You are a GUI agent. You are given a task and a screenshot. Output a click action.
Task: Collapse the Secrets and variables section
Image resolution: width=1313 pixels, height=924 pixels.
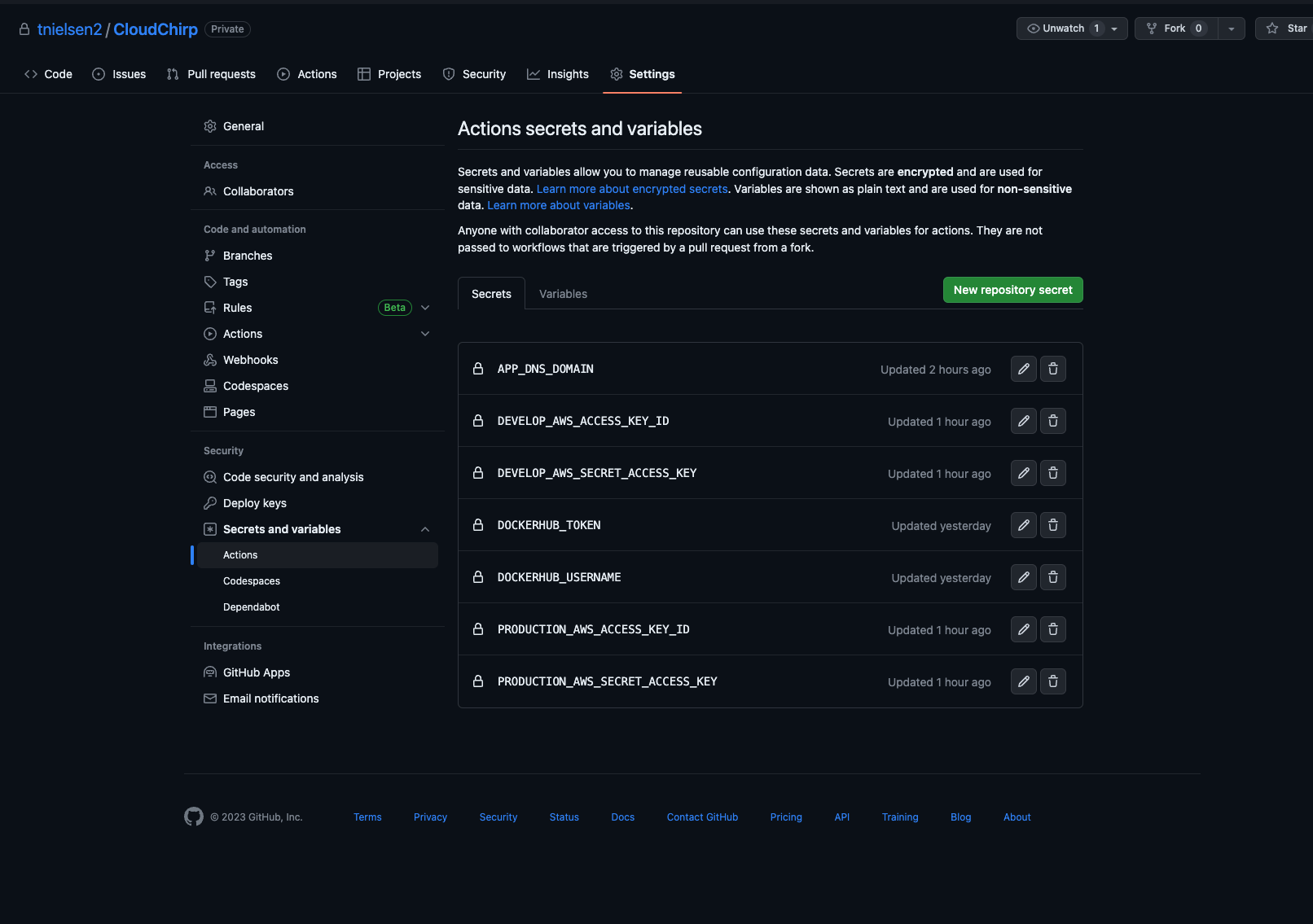pyautogui.click(x=425, y=529)
